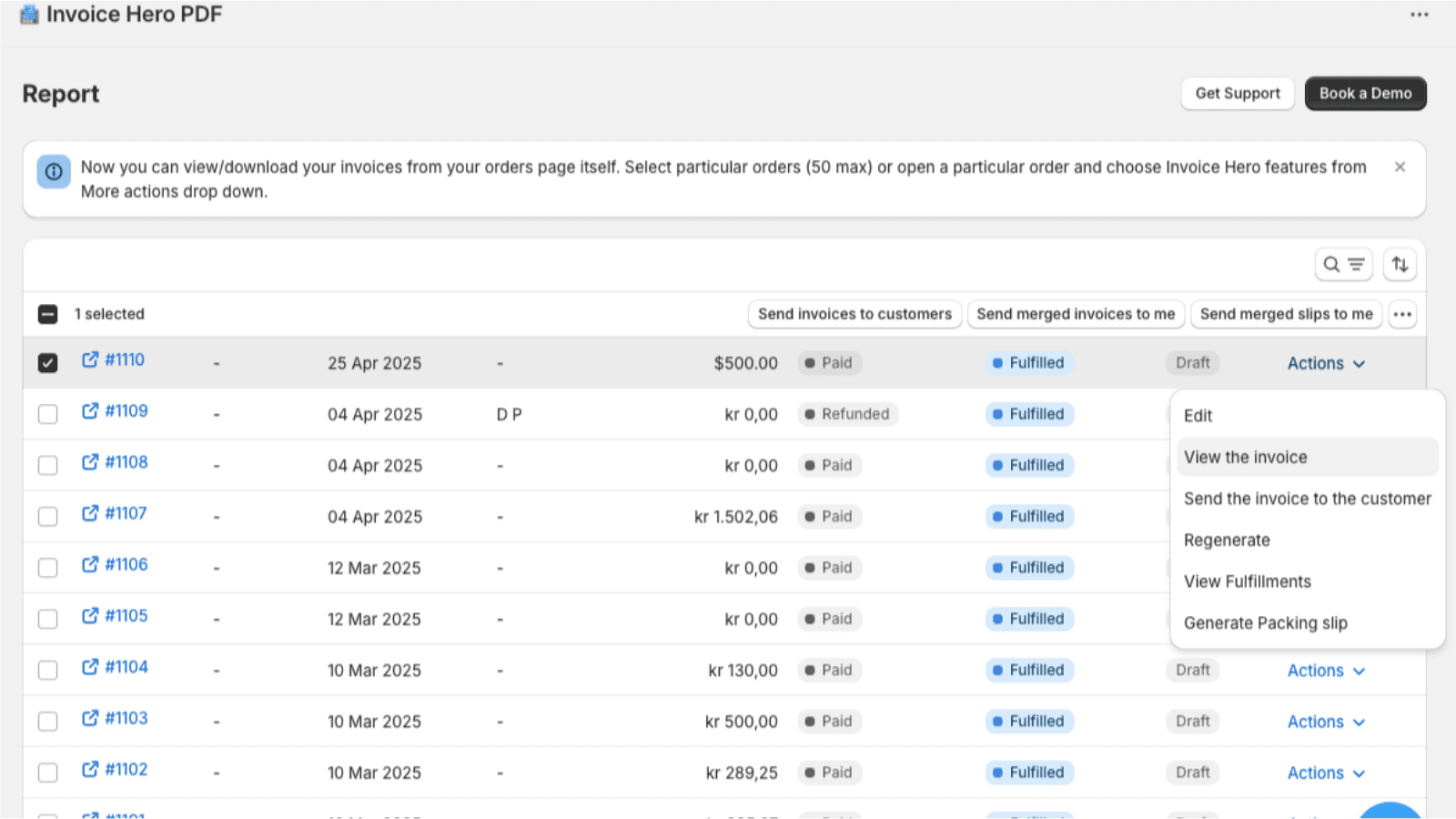Click the Invoice Hero PDF app icon
The image size is (1456, 819).
tap(27, 14)
